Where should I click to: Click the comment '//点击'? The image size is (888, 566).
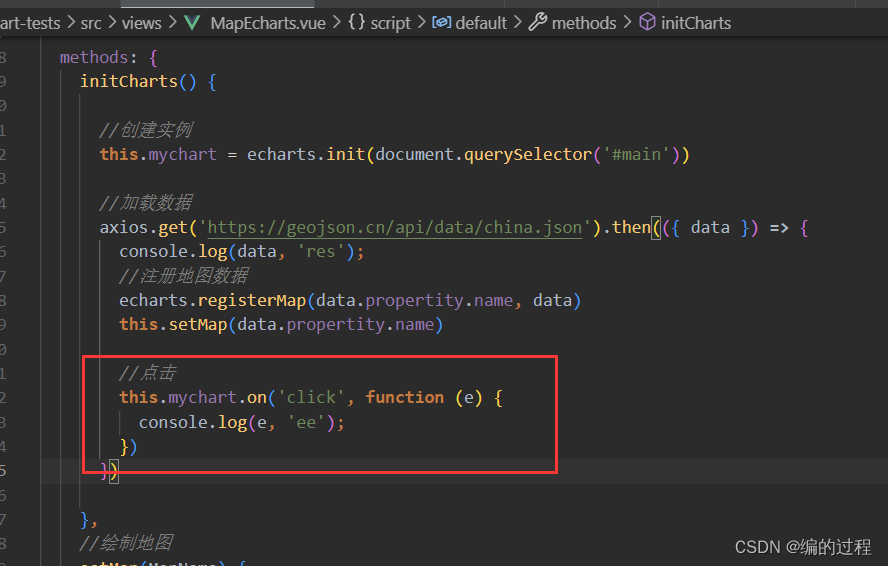[x=147, y=373]
